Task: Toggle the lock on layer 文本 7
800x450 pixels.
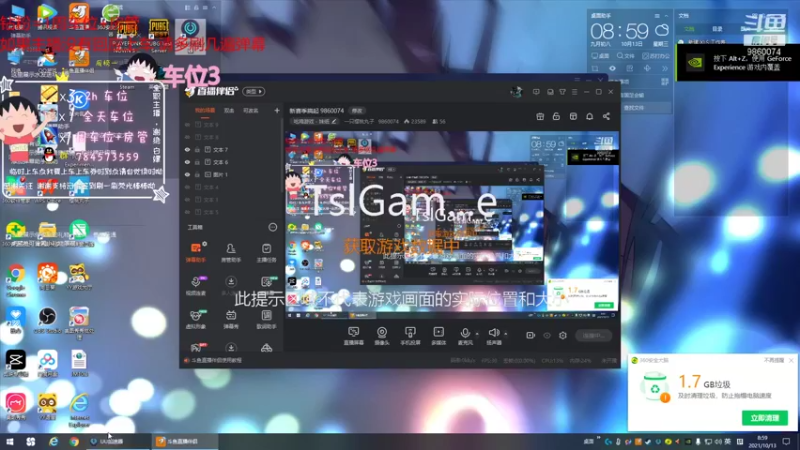Action: pyautogui.click(x=197, y=149)
